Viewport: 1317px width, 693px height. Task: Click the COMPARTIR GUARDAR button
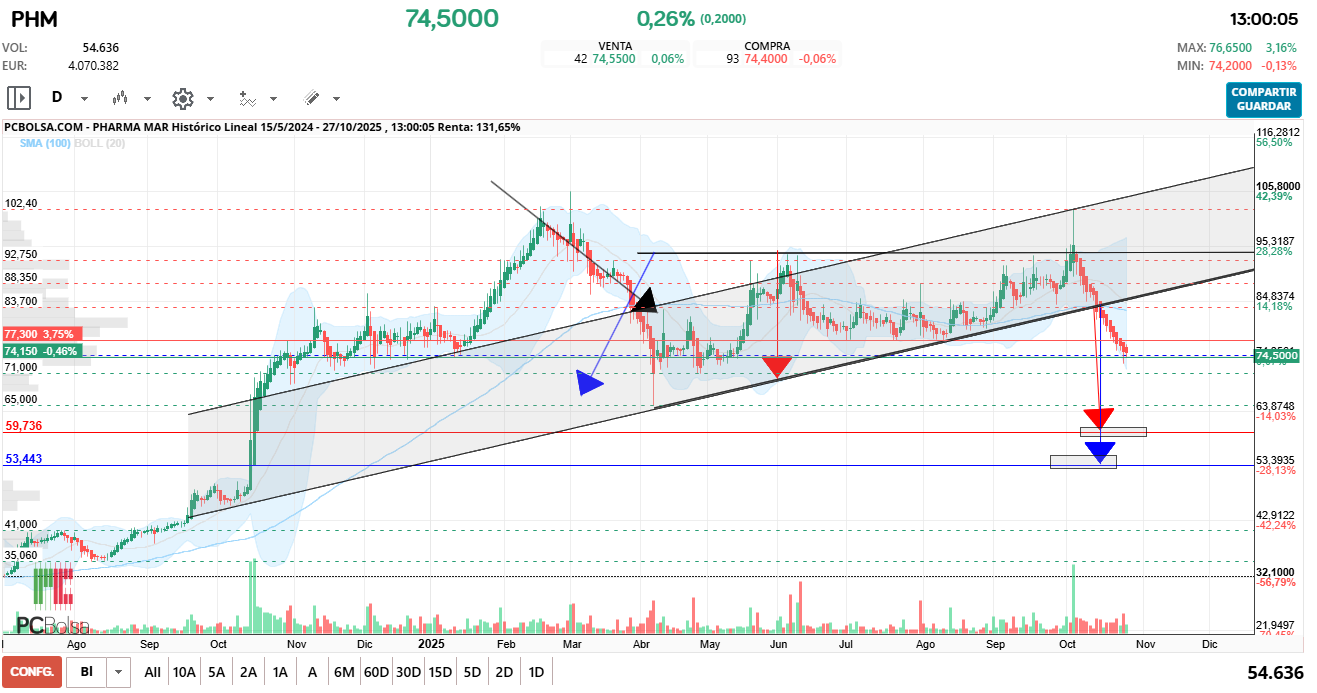1264,99
